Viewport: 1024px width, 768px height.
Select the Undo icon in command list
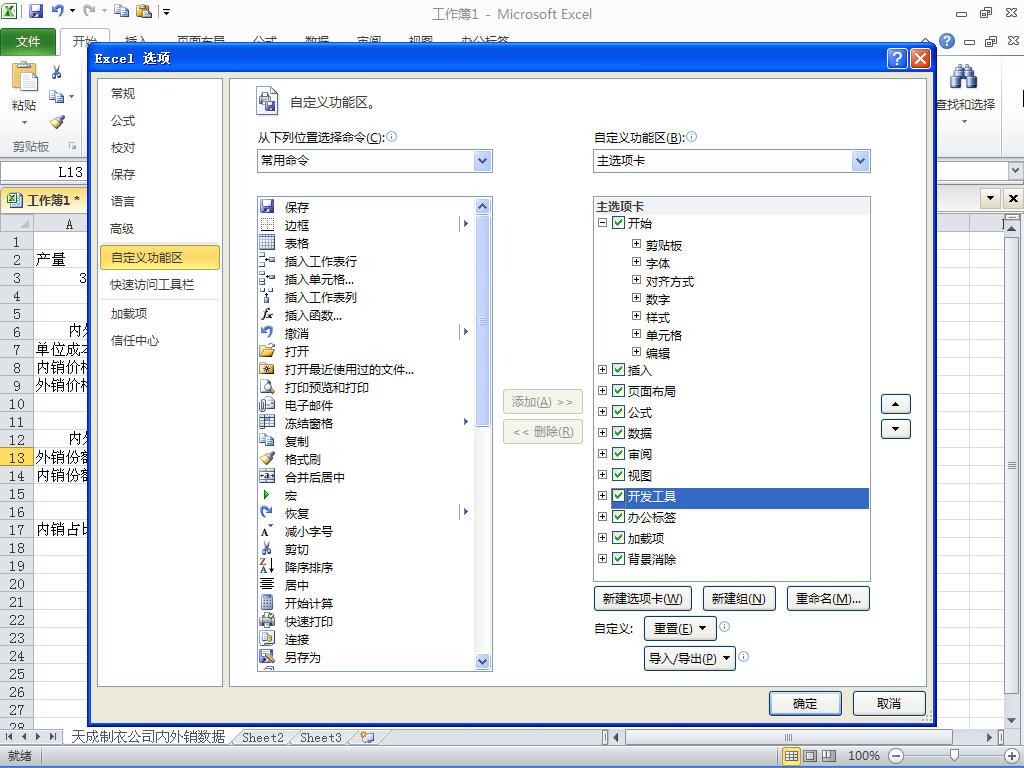click(267, 332)
